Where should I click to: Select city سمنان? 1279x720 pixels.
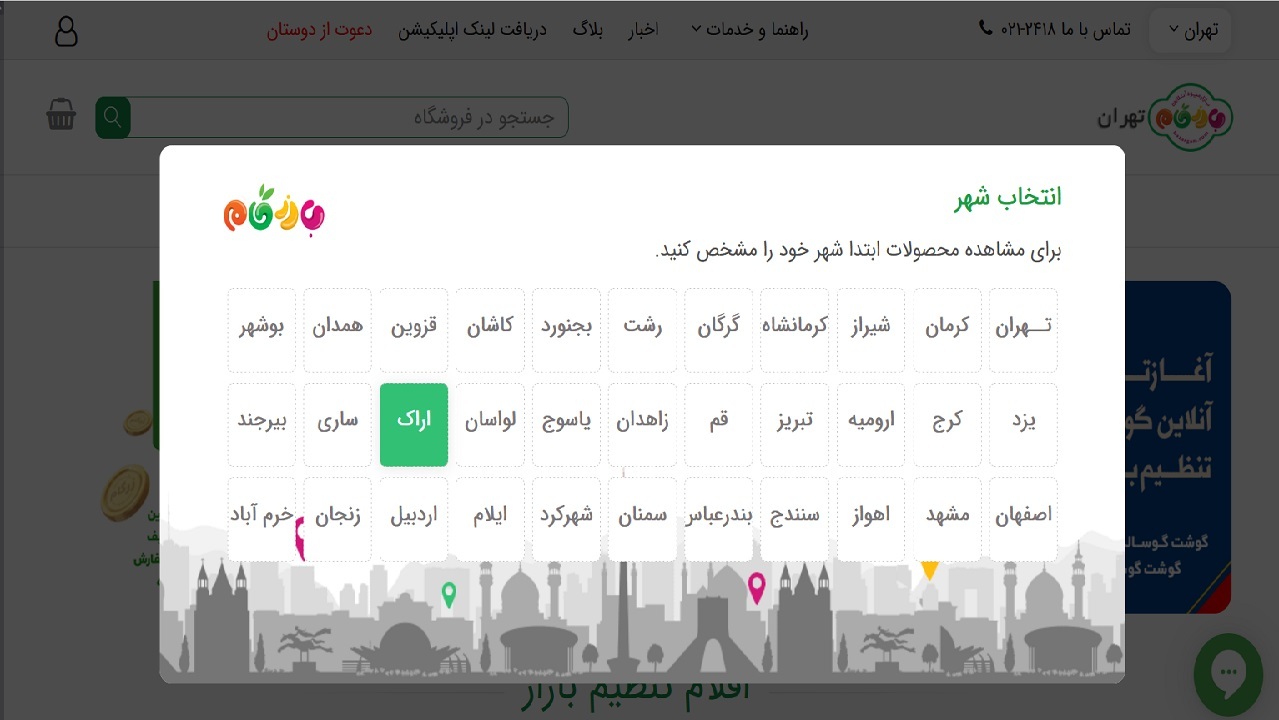coord(642,519)
